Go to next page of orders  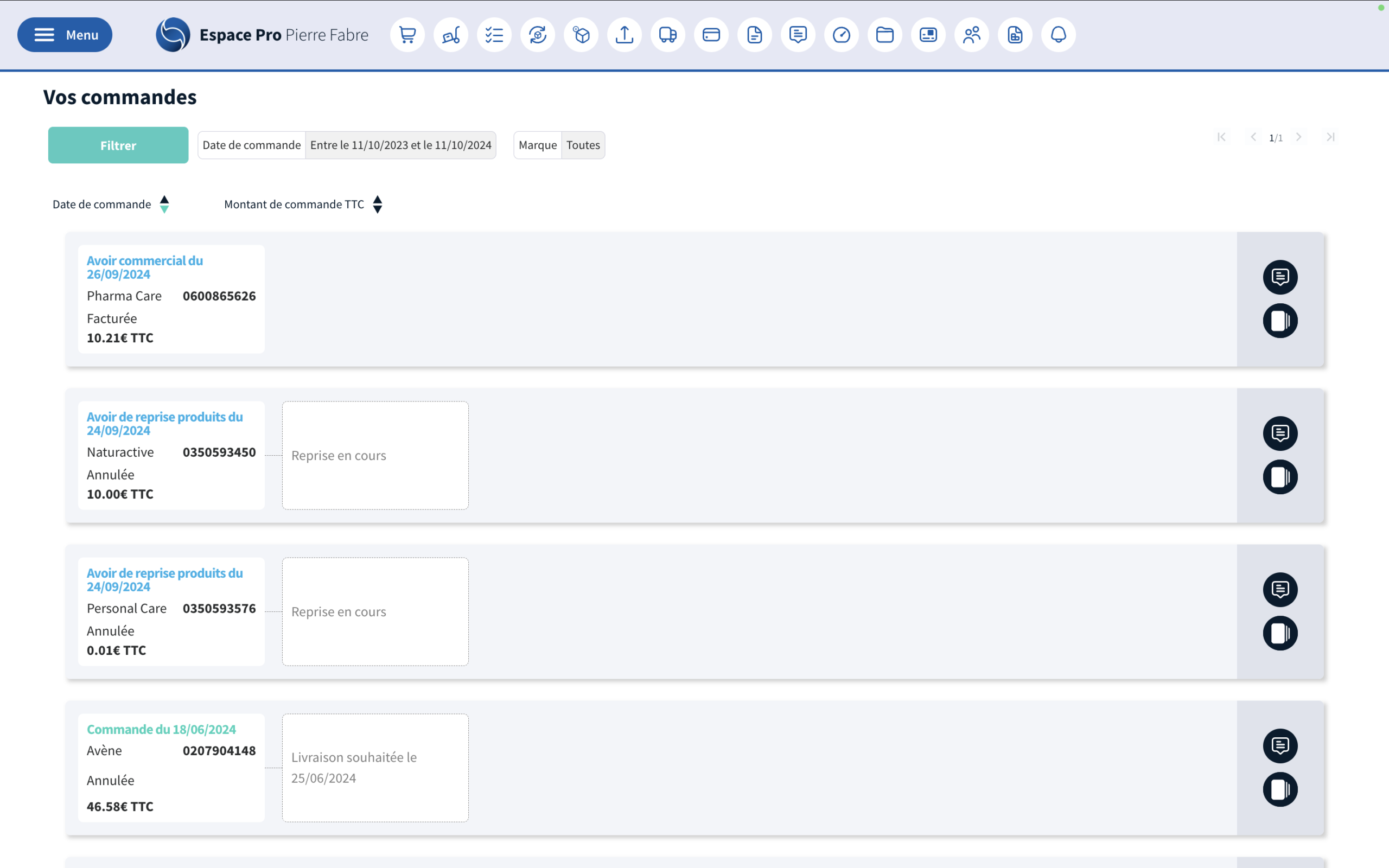(x=1298, y=137)
